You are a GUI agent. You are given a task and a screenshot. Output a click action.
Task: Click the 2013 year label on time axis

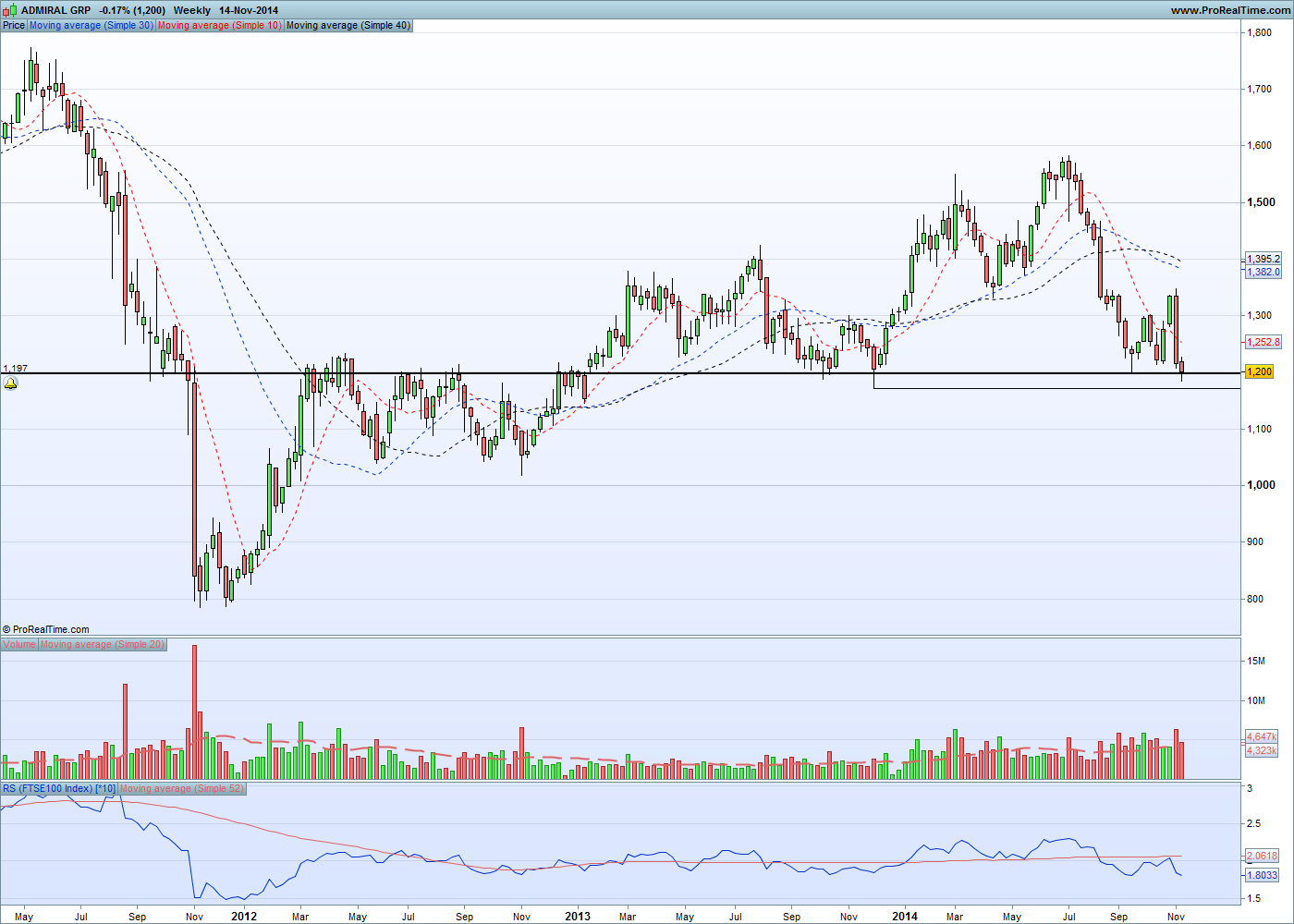click(578, 917)
